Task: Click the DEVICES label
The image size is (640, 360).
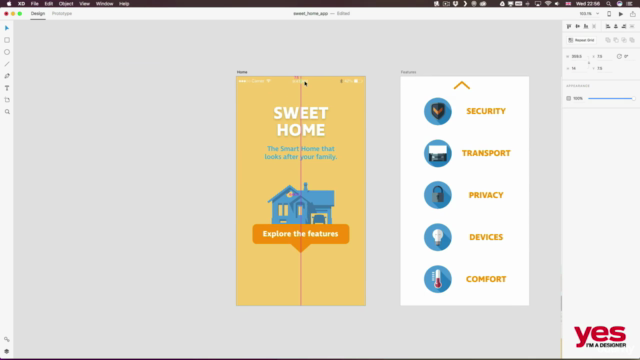Action: 486,237
